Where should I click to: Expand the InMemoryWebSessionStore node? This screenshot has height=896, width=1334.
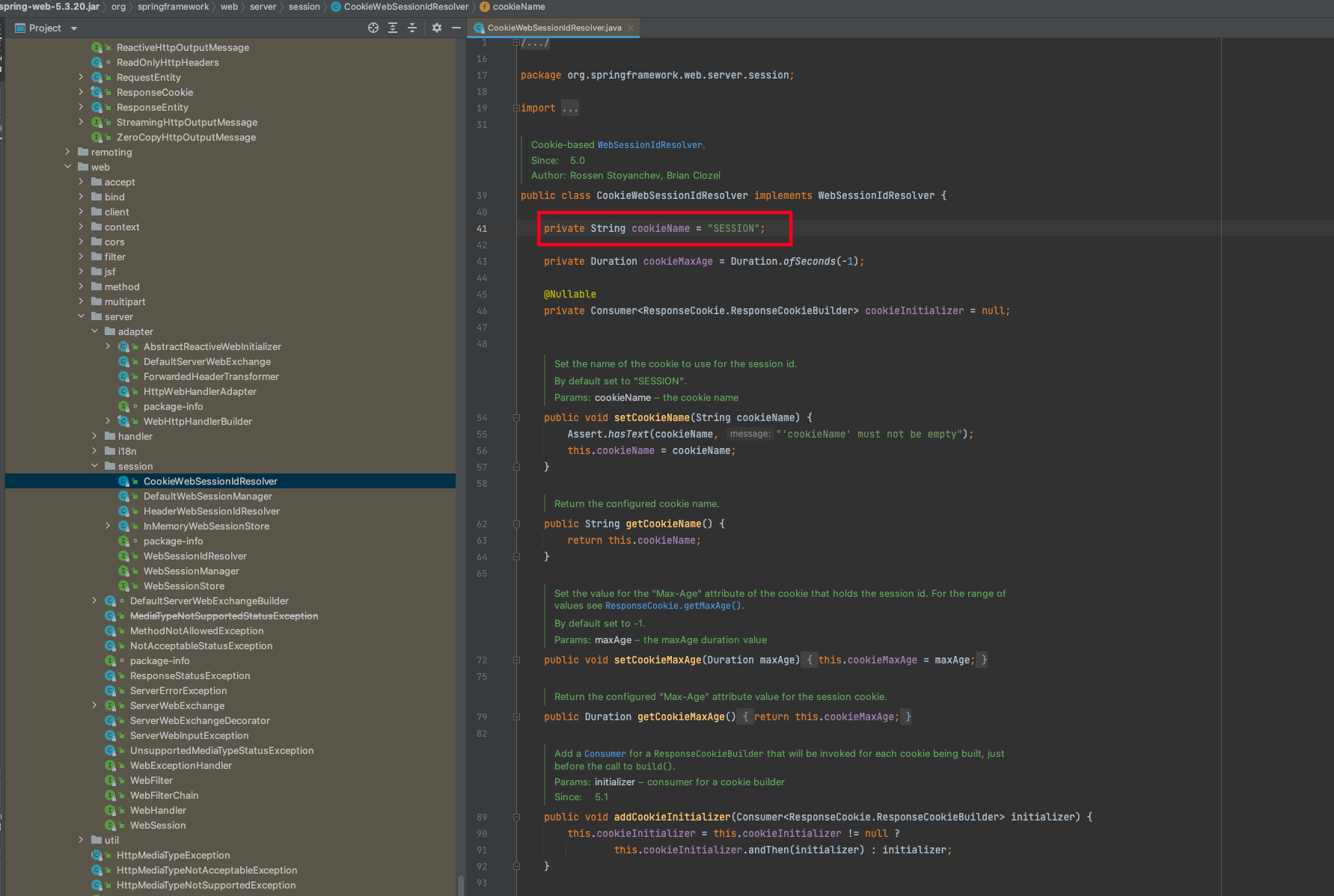[108, 526]
